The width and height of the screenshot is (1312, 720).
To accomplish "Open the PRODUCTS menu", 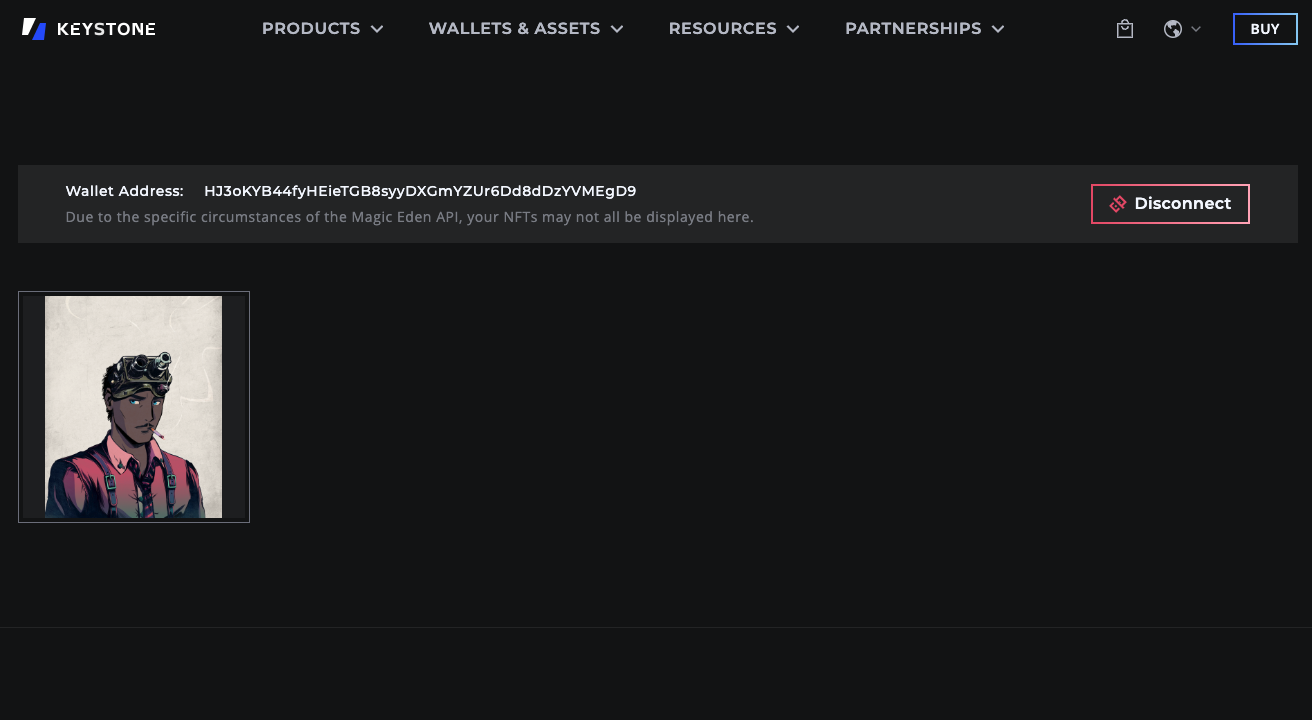I will (310, 29).
